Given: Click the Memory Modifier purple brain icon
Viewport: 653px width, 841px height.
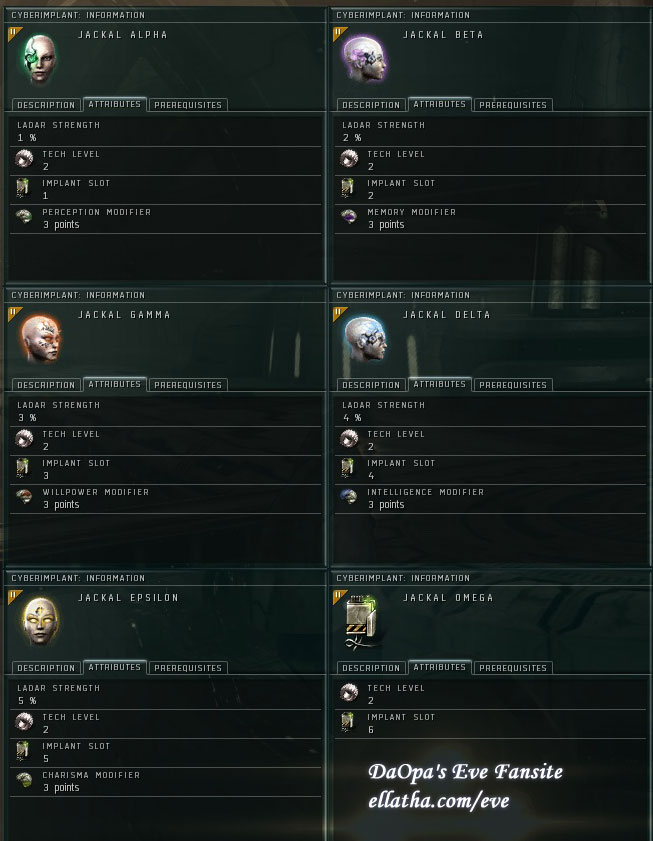Looking at the screenshot, I should (x=349, y=217).
